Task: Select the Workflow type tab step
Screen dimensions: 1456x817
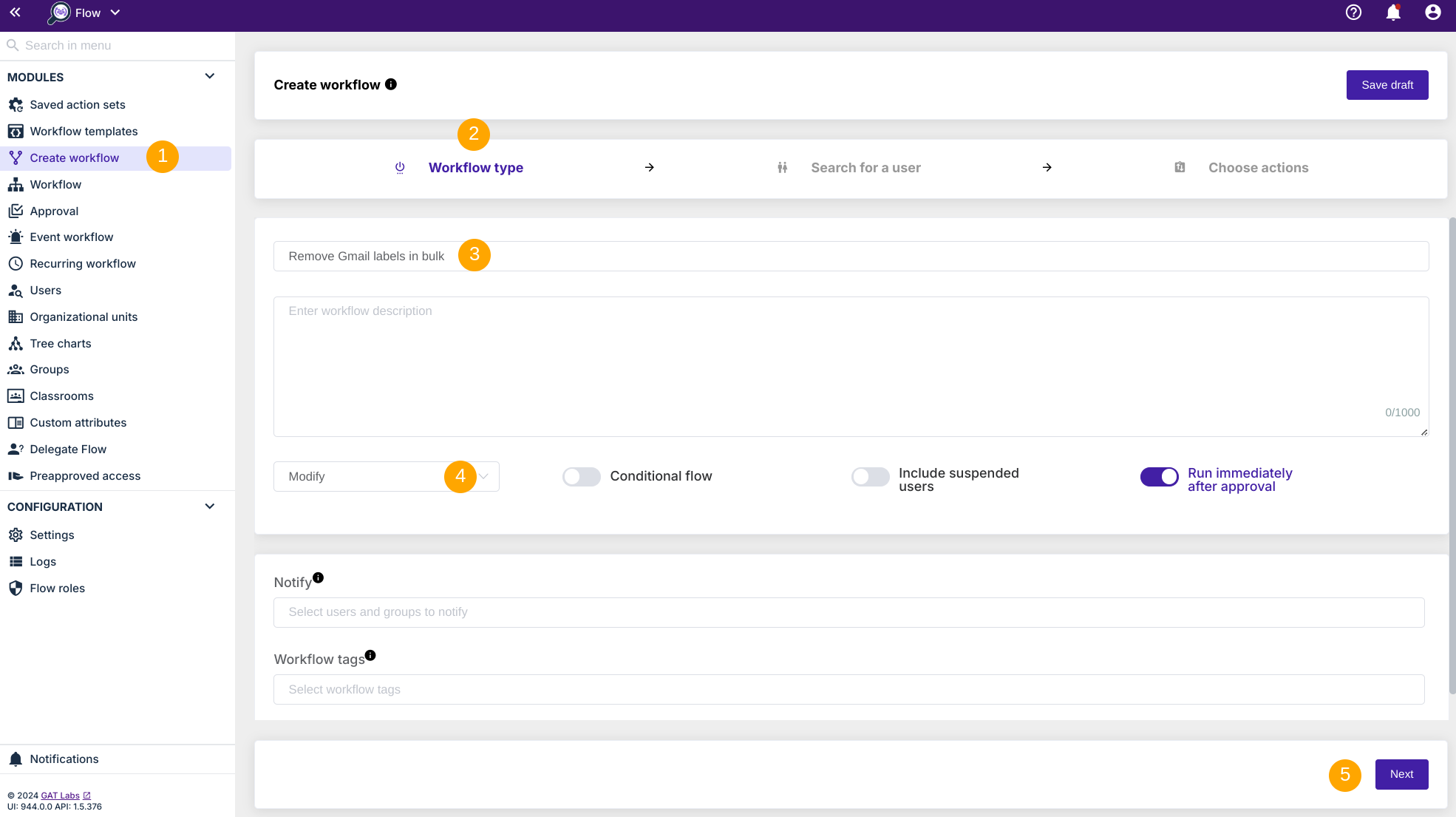Action: coord(475,167)
